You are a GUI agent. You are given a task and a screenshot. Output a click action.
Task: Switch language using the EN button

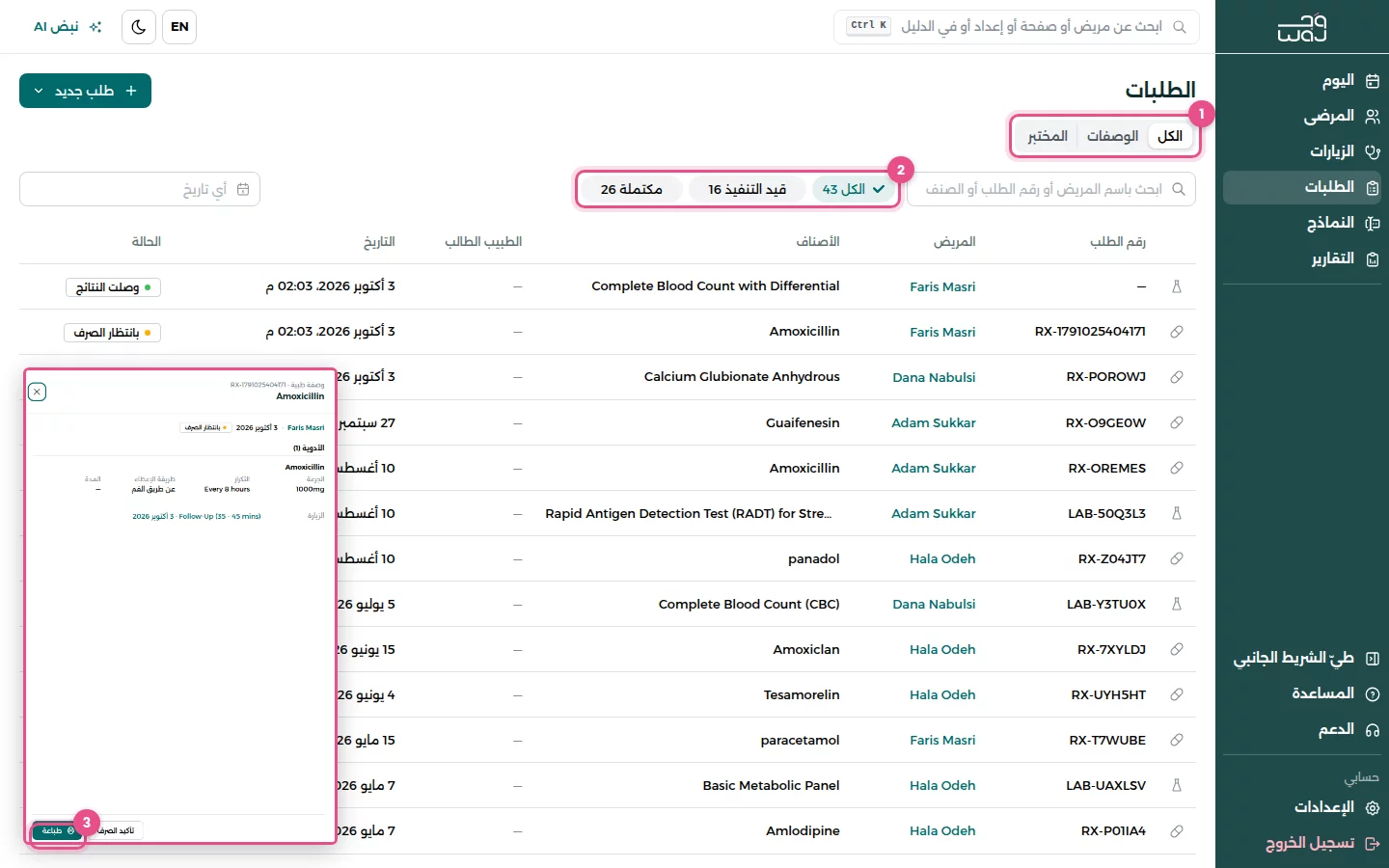tap(179, 27)
